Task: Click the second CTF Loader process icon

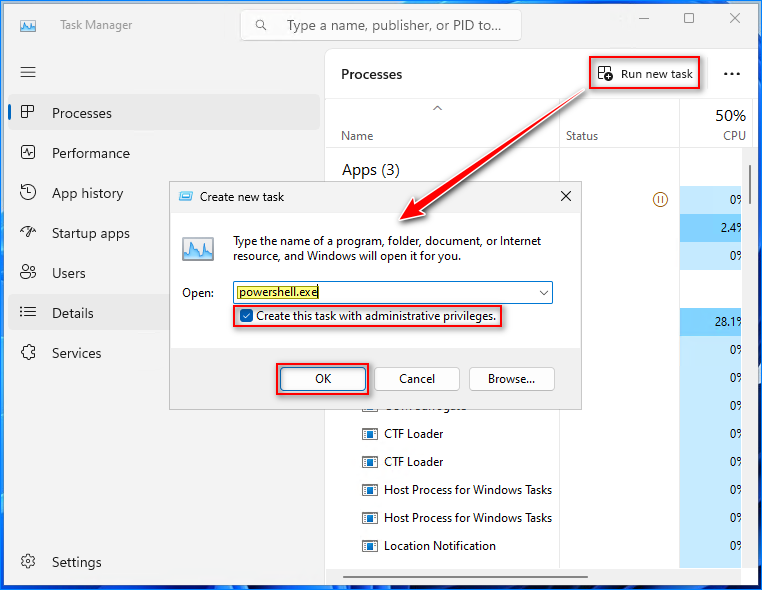Action: (x=370, y=462)
